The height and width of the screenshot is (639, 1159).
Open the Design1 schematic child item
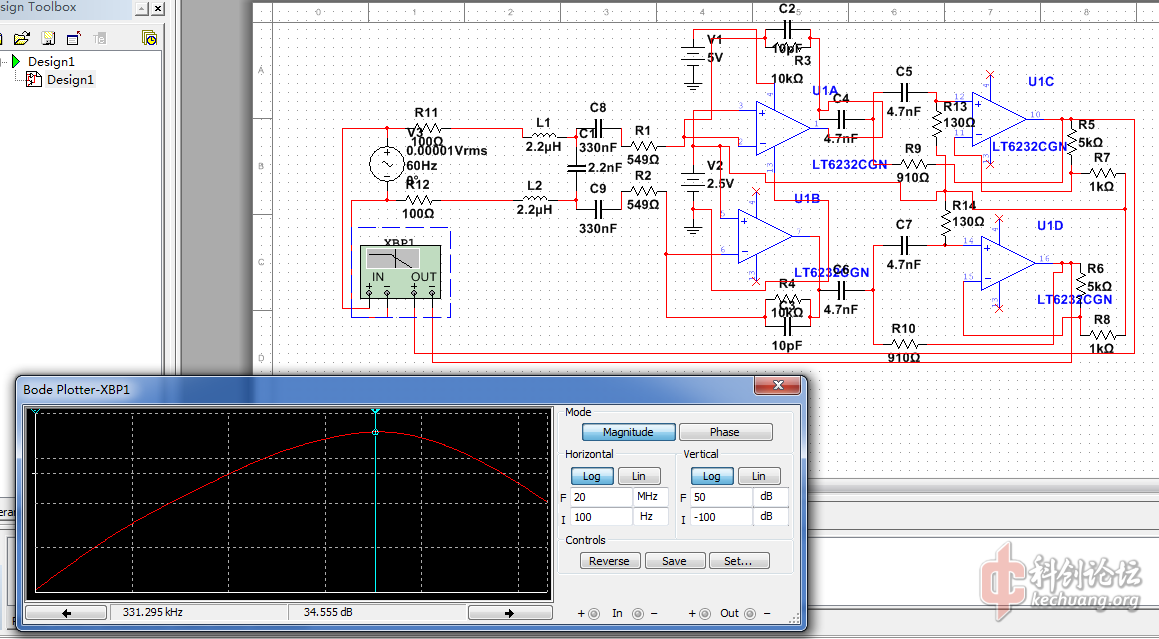point(69,79)
